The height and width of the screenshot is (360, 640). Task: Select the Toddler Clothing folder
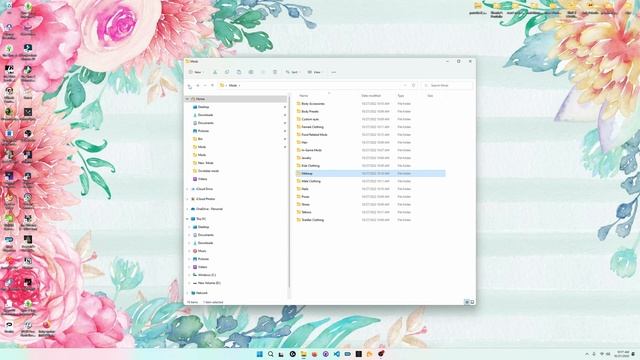tap(313, 220)
